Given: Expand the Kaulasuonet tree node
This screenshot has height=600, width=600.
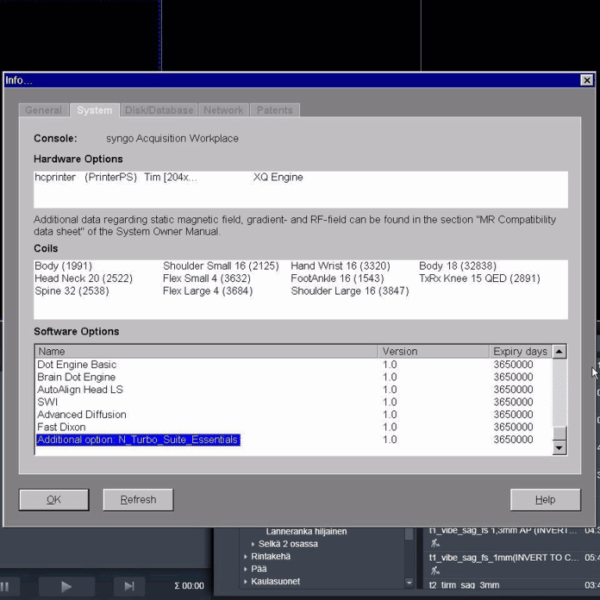Looking at the screenshot, I should point(246,581).
